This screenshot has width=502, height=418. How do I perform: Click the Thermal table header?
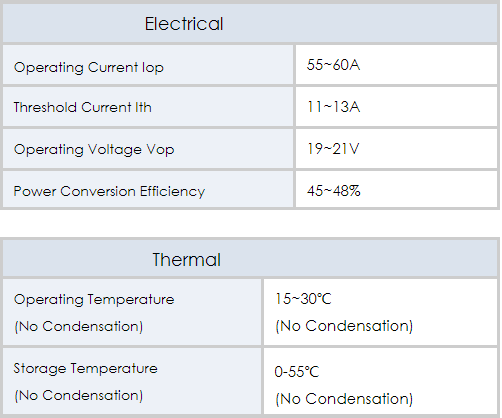(x=250, y=259)
